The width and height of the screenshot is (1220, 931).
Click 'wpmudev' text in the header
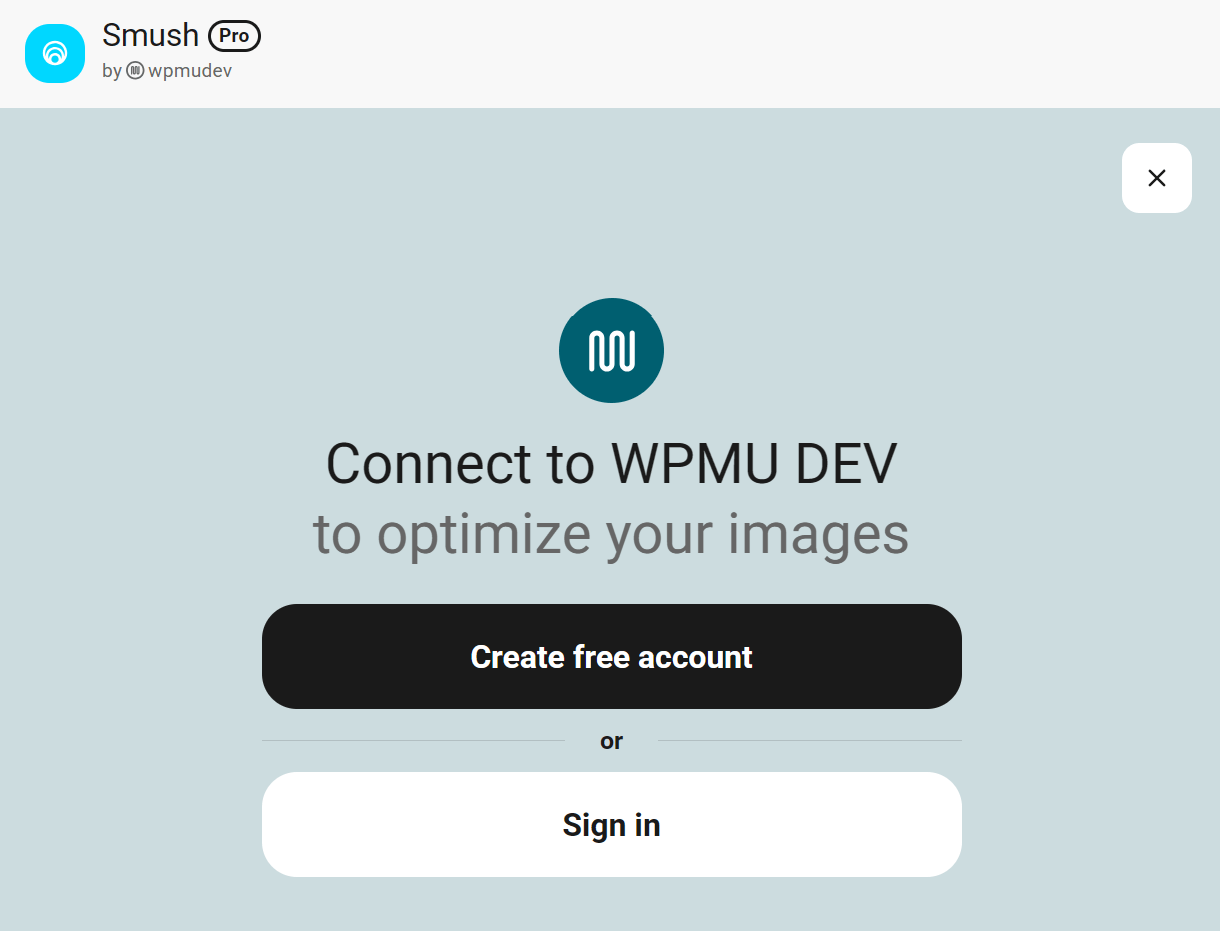tap(190, 71)
